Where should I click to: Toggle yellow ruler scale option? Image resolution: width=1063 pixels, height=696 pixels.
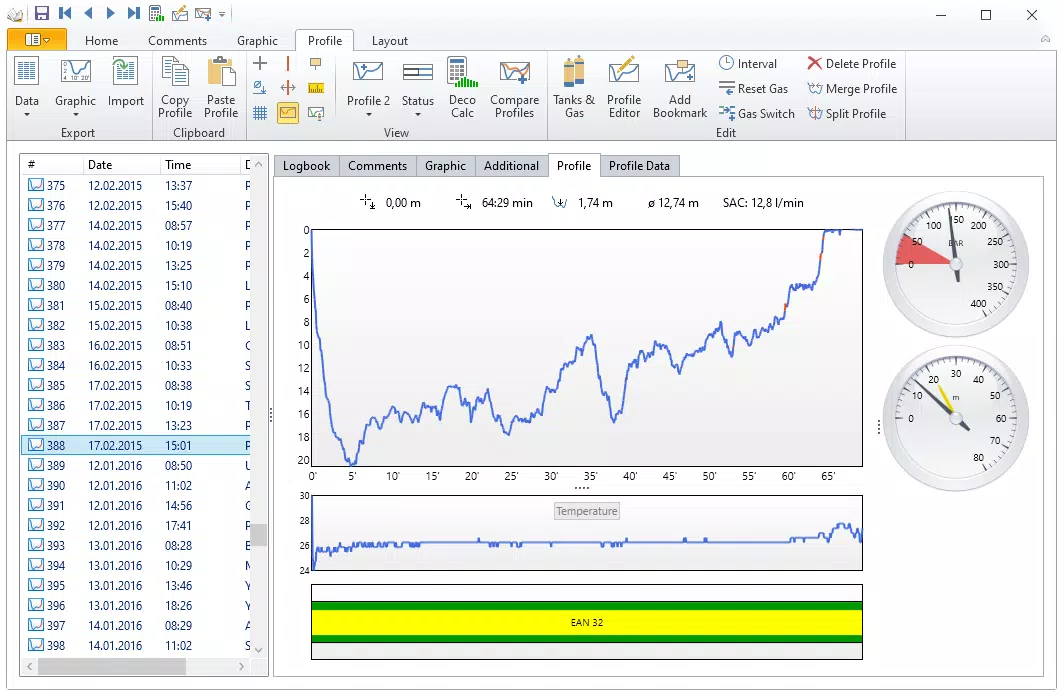click(315, 87)
